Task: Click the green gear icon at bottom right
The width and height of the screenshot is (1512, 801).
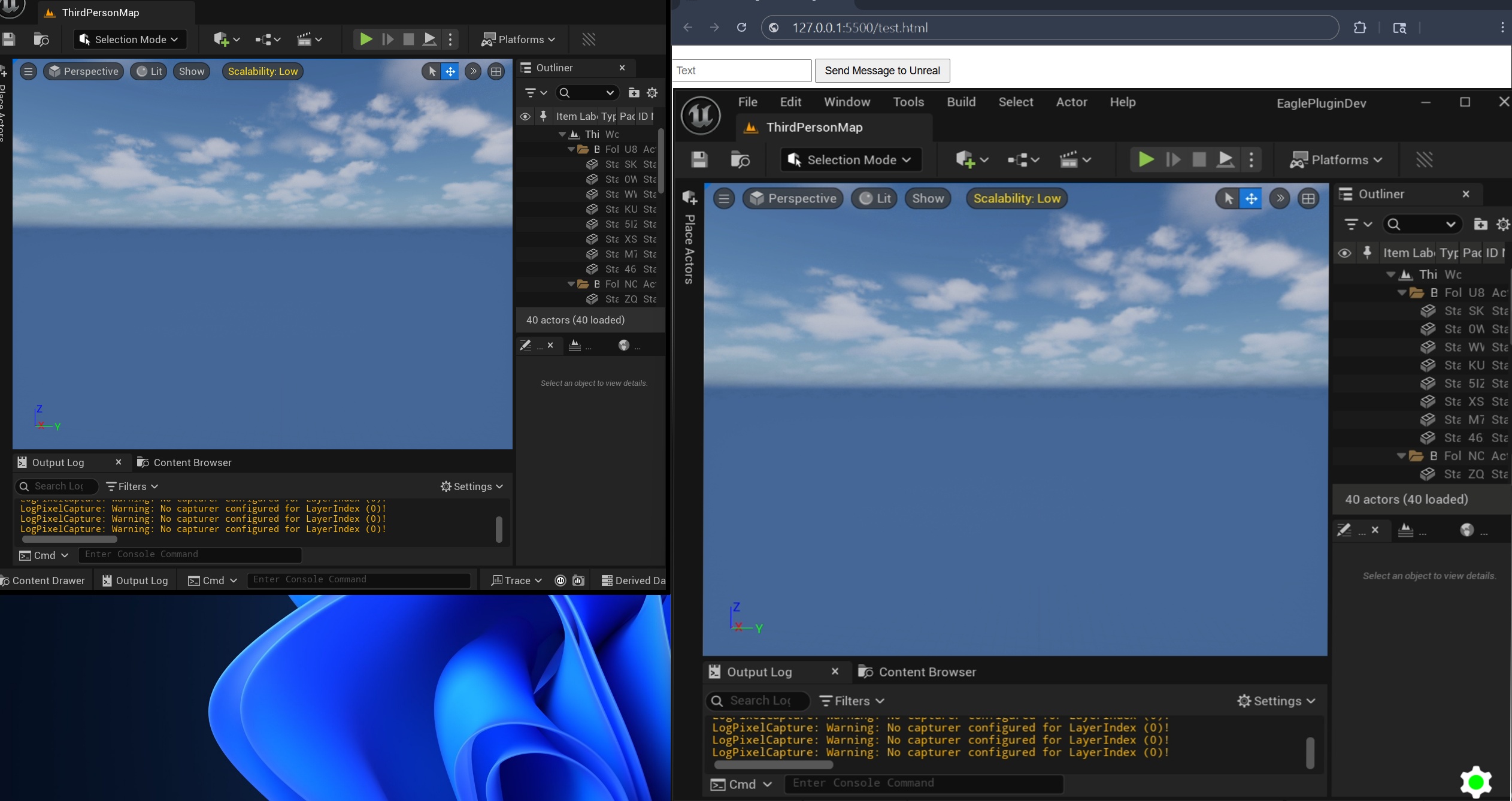Action: pyautogui.click(x=1475, y=782)
